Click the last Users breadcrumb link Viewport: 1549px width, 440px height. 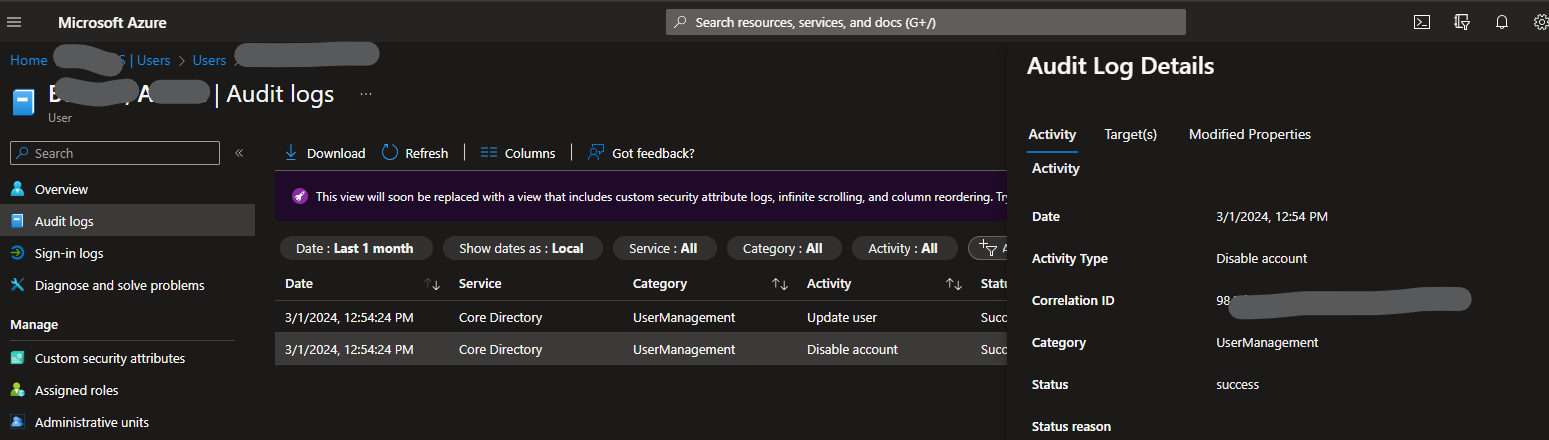point(209,60)
